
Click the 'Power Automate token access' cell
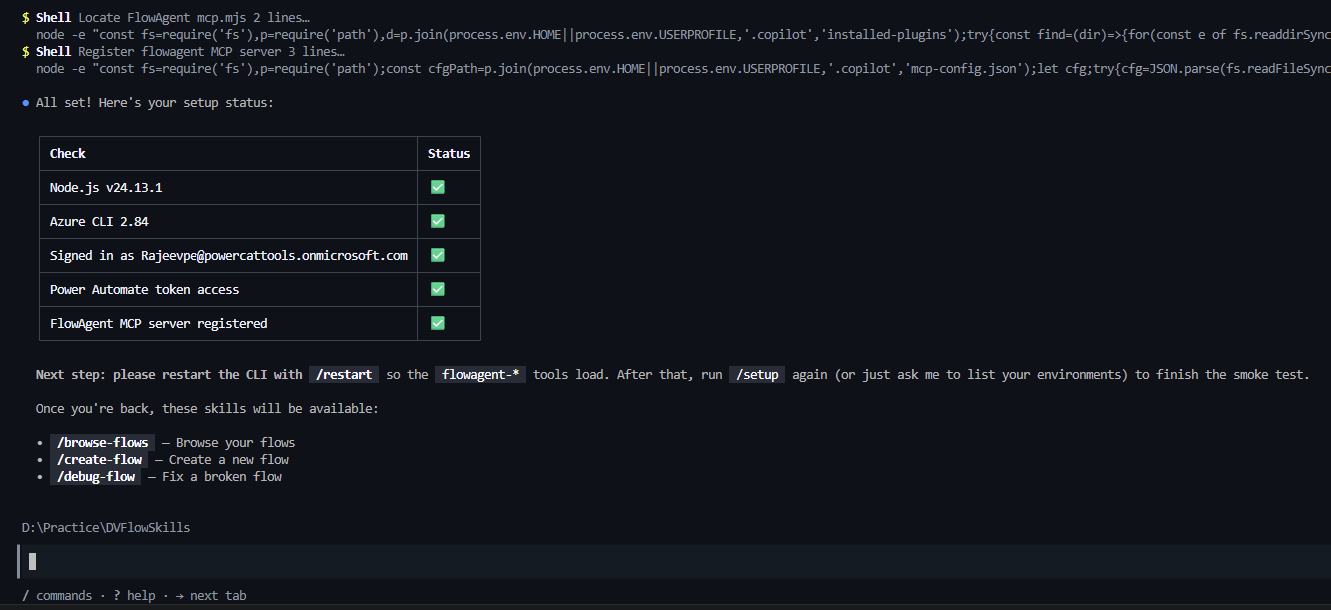(229, 289)
